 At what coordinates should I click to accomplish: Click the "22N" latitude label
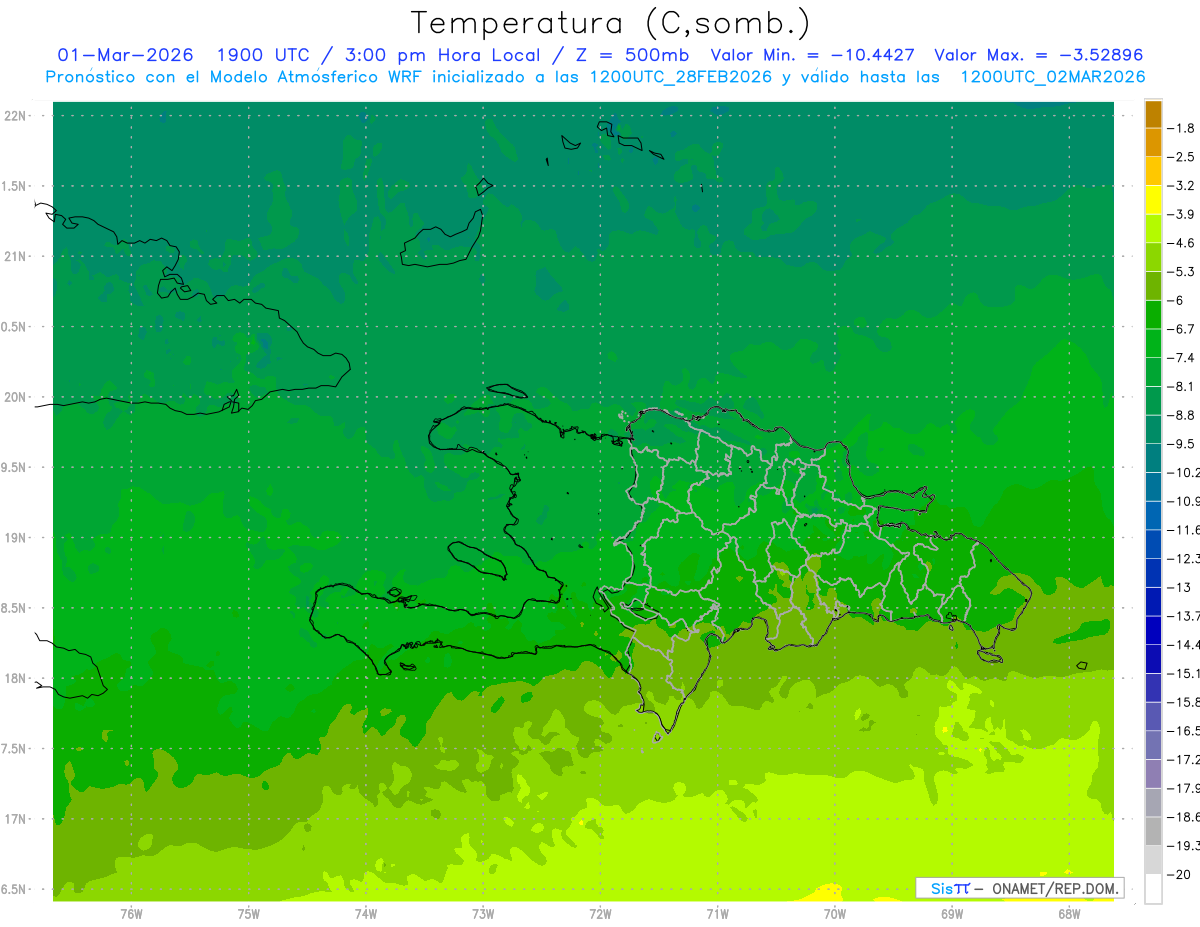pos(16,116)
